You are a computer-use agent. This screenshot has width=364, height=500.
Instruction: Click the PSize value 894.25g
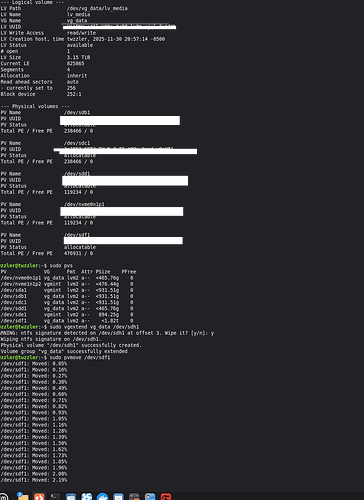[108, 315]
